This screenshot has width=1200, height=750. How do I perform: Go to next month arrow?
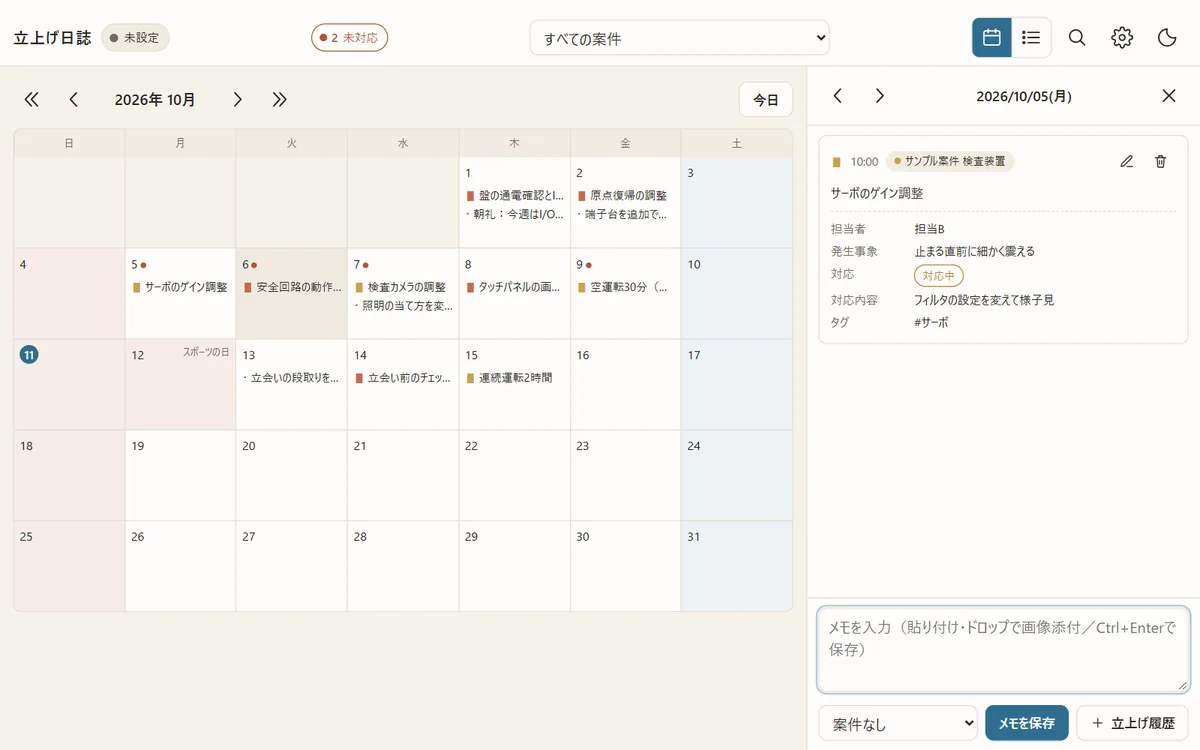click(237, 99)
